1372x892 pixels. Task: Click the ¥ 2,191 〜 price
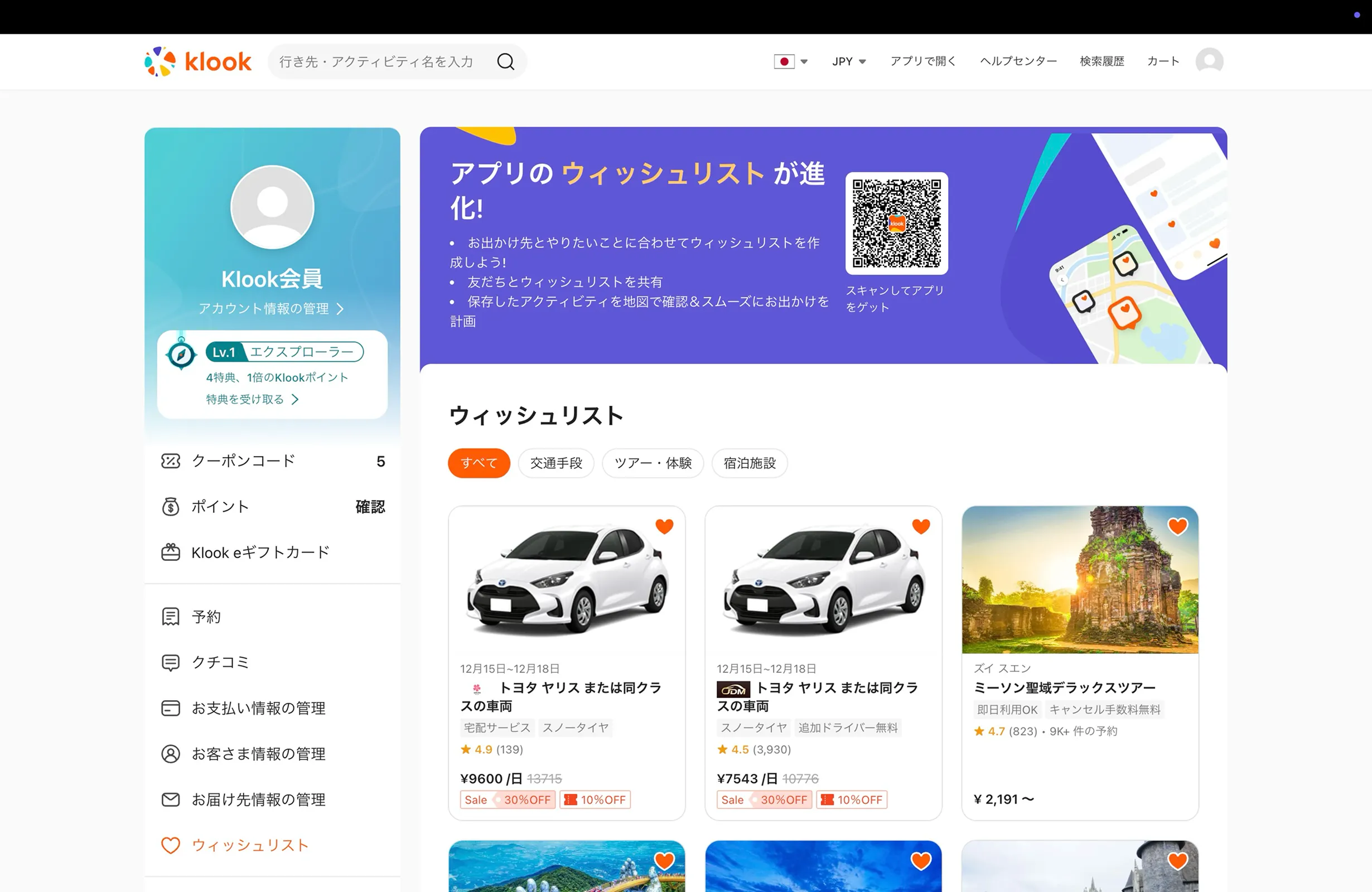click(1004, 799)
